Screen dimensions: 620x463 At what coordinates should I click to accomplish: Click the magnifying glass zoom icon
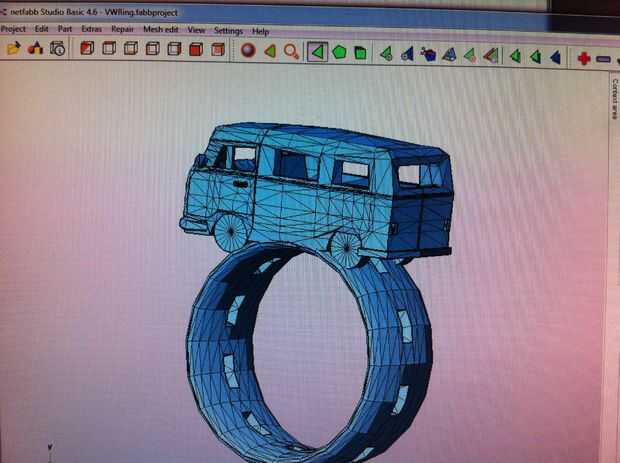[291, 52]
